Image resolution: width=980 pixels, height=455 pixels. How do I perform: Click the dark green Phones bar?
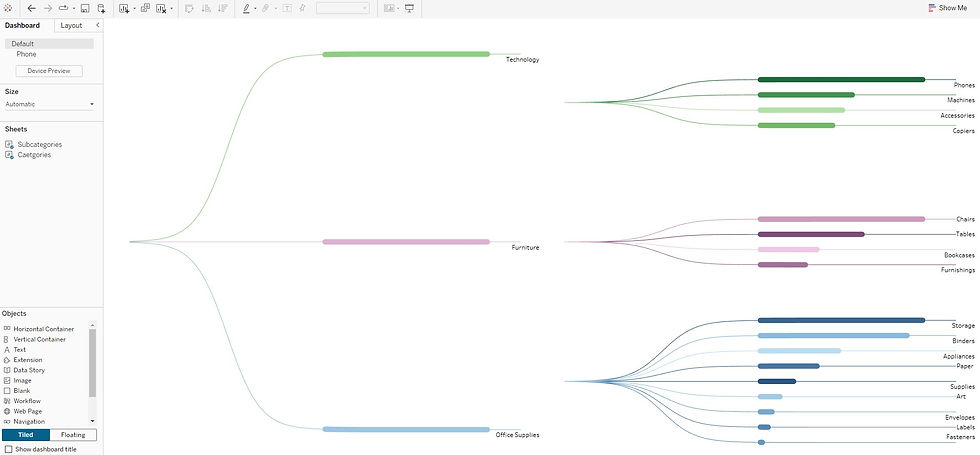pyautogui.click(x=841, y=79)
